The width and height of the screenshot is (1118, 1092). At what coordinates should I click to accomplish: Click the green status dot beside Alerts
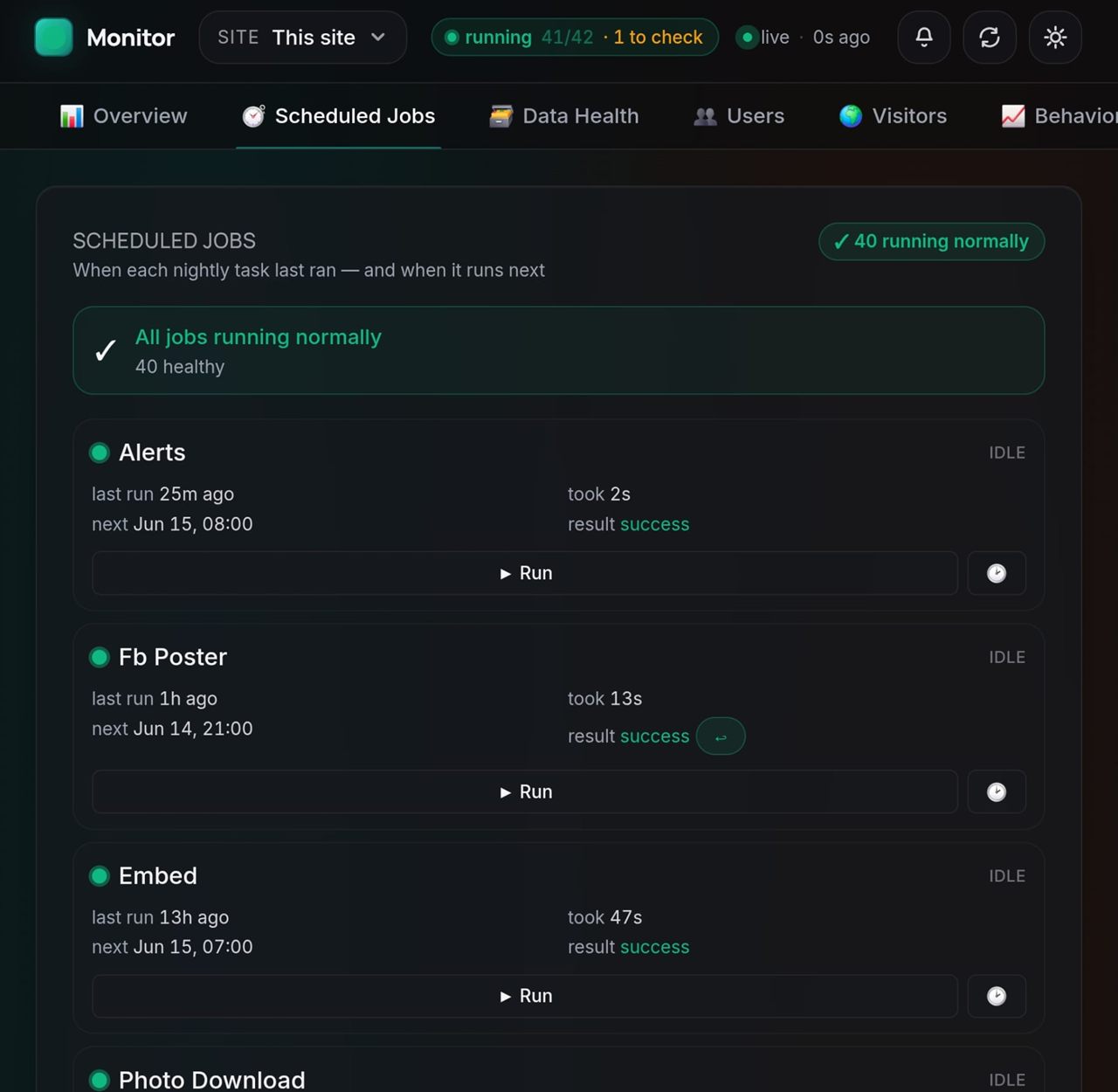[x=100, y=453]
